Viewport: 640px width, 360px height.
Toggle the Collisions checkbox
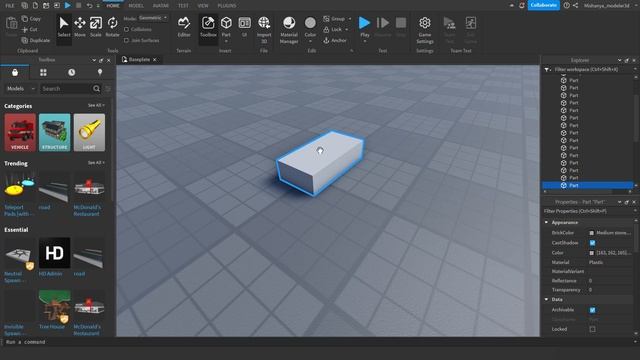click(x=127, y=29)
